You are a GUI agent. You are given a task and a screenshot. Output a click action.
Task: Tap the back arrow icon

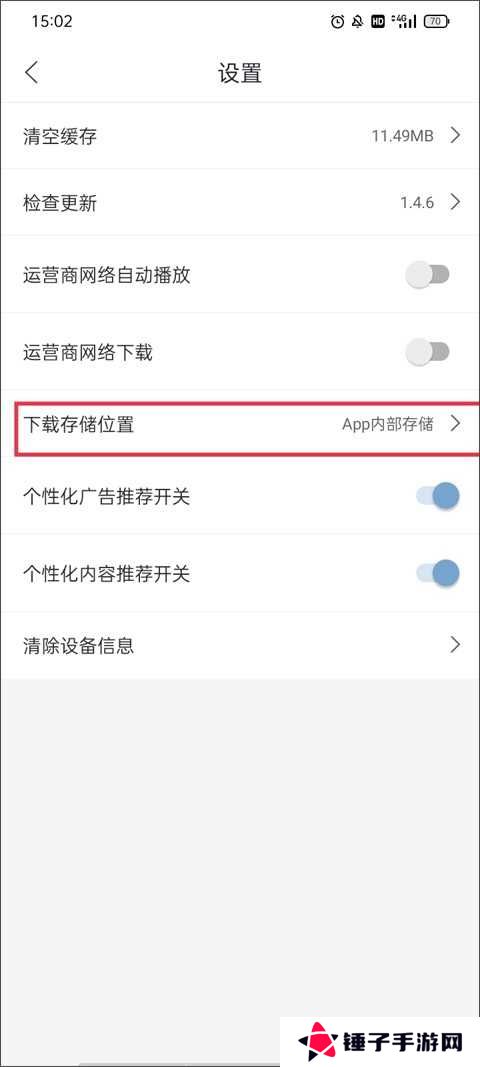click(31, 73)
